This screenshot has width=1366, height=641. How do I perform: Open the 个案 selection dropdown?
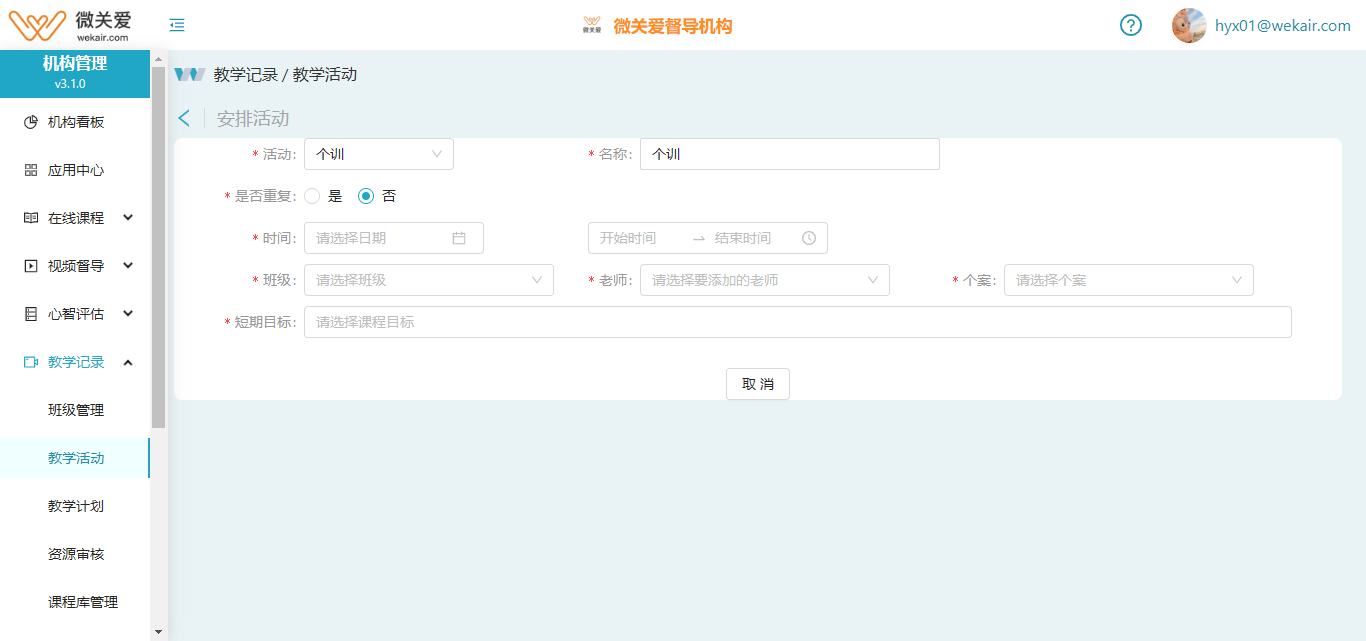[x=1128, y=280]
